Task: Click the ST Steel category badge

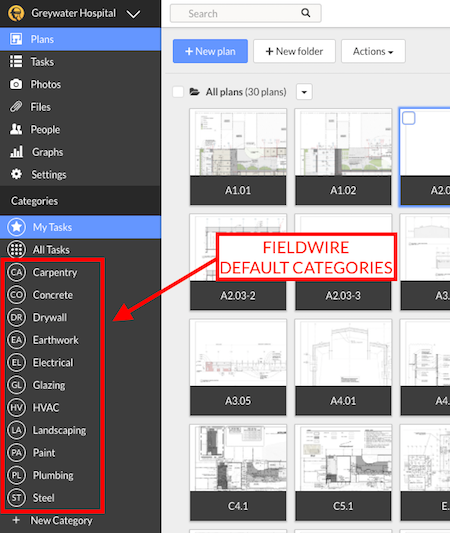Action: pyautogui.click(x=16, y=498)
